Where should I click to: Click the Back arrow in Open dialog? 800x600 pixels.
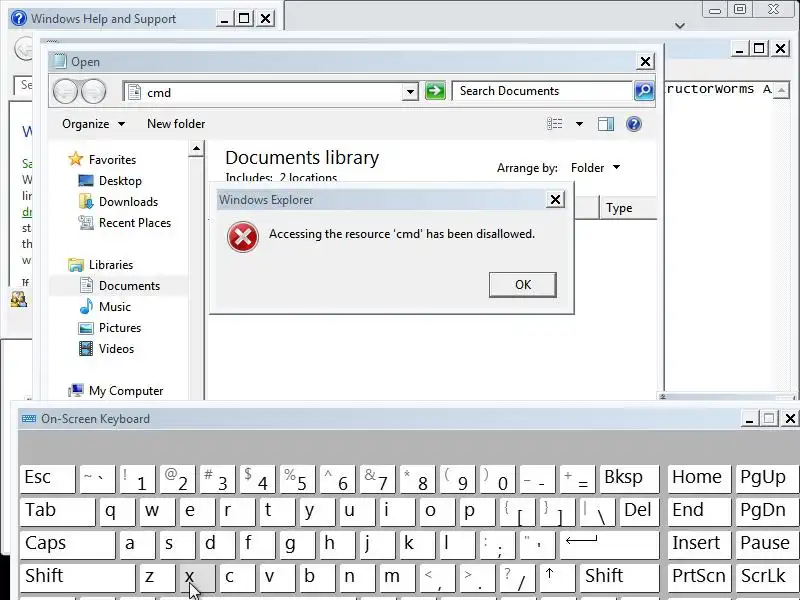click(x=65, y=92)
